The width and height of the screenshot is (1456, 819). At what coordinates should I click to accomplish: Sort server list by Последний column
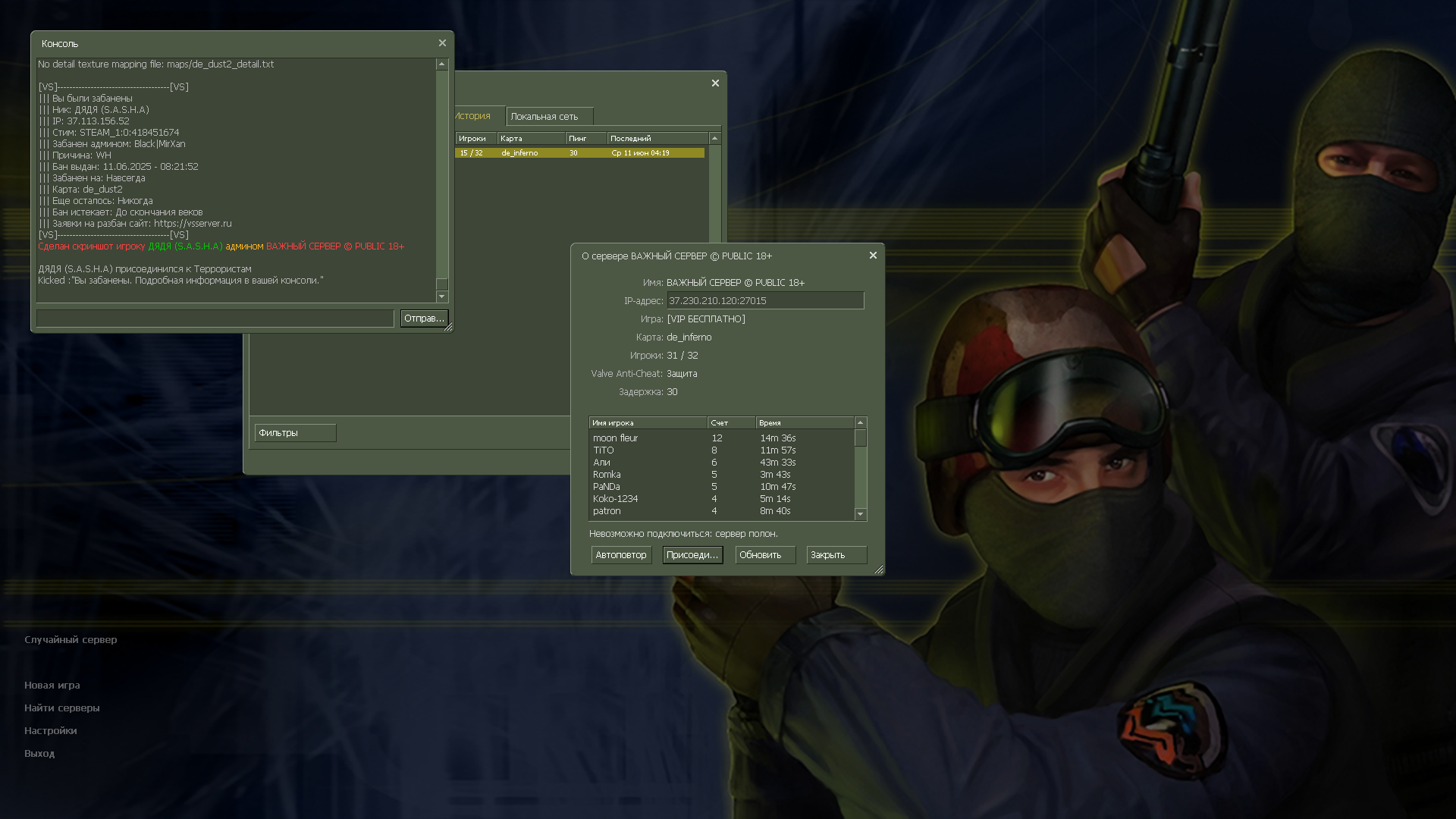pyautogui.click(x=657, y=139)
